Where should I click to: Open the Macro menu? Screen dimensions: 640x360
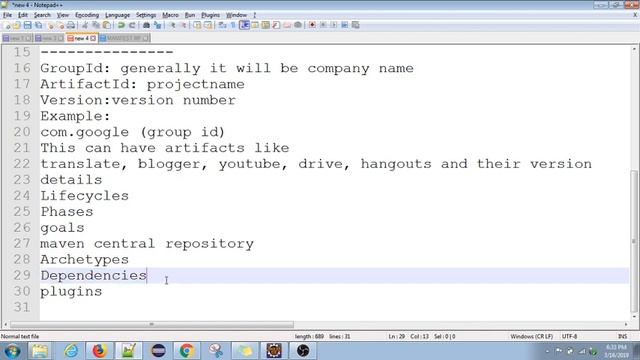coord(170,15)
